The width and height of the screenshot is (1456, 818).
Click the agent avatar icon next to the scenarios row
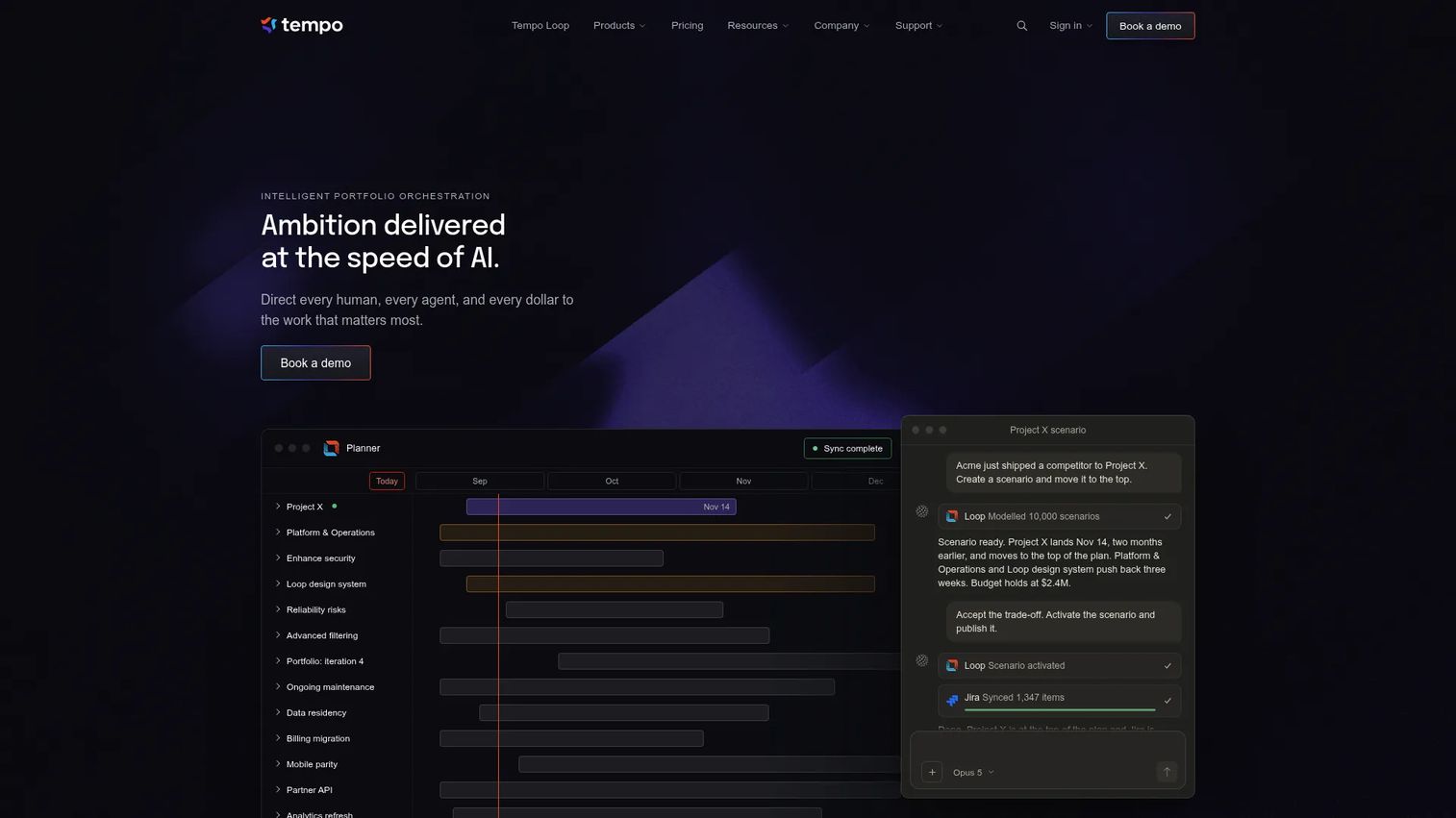[922, 511]
